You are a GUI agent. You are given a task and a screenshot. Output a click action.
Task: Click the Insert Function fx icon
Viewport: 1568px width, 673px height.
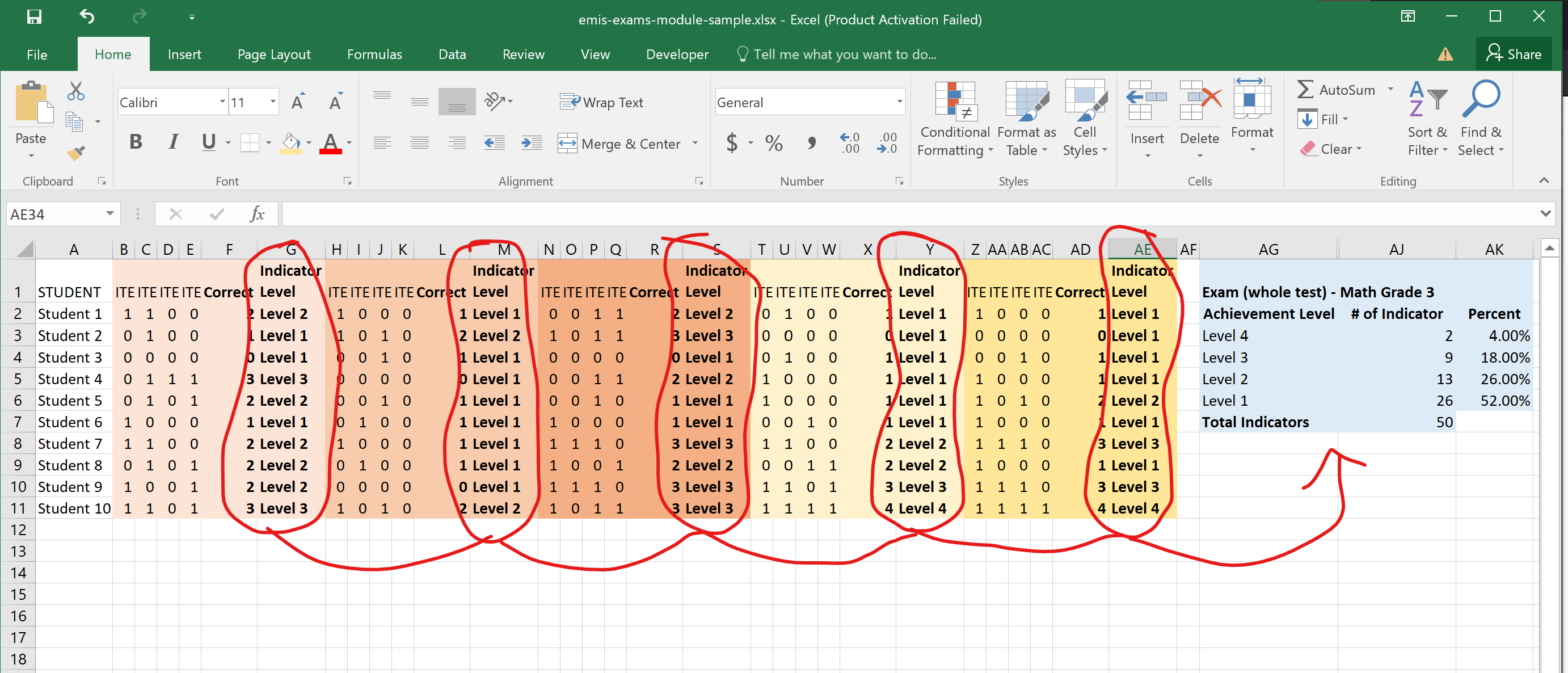click(257, 214)
